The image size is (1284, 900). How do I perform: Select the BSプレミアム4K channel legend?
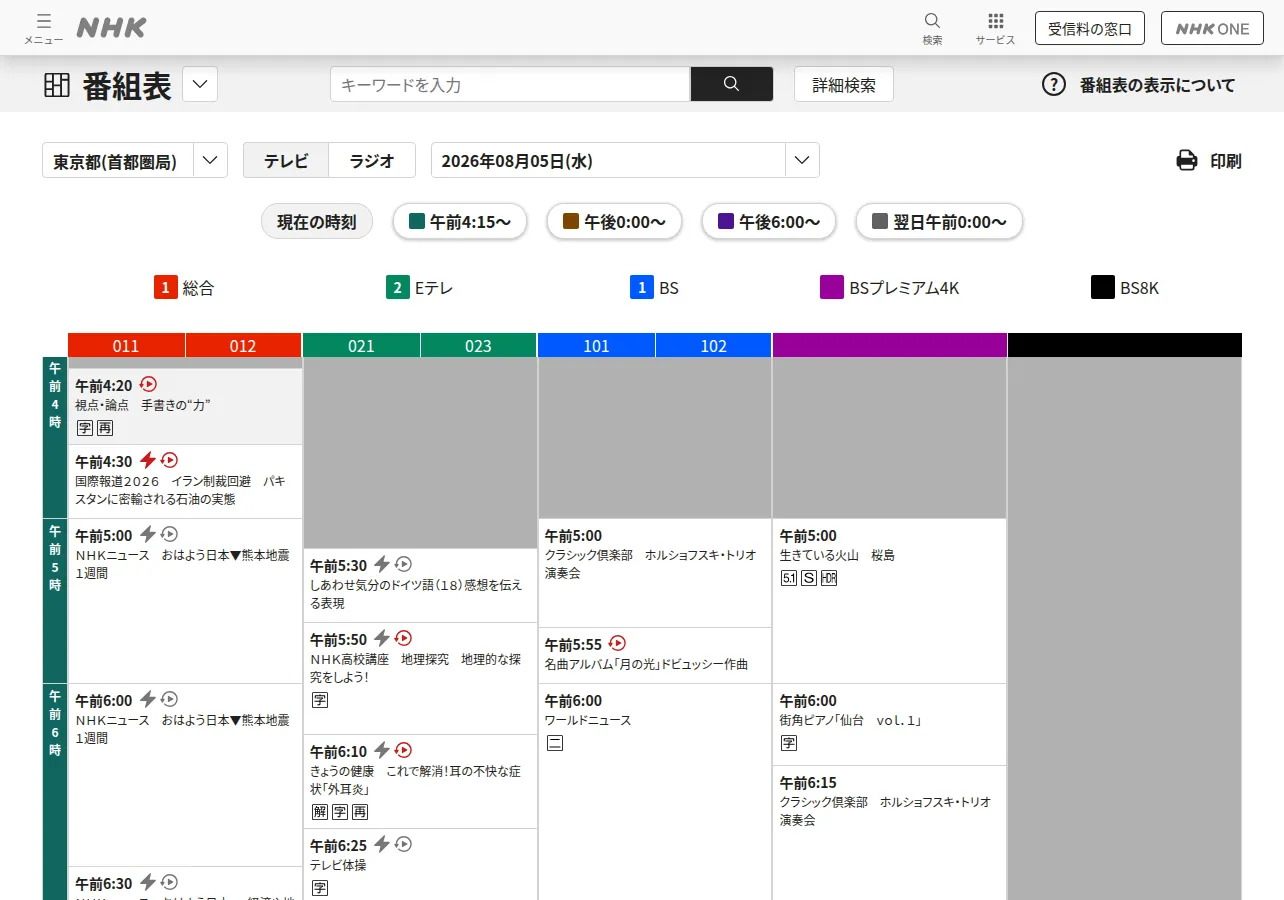click(890, 288)
